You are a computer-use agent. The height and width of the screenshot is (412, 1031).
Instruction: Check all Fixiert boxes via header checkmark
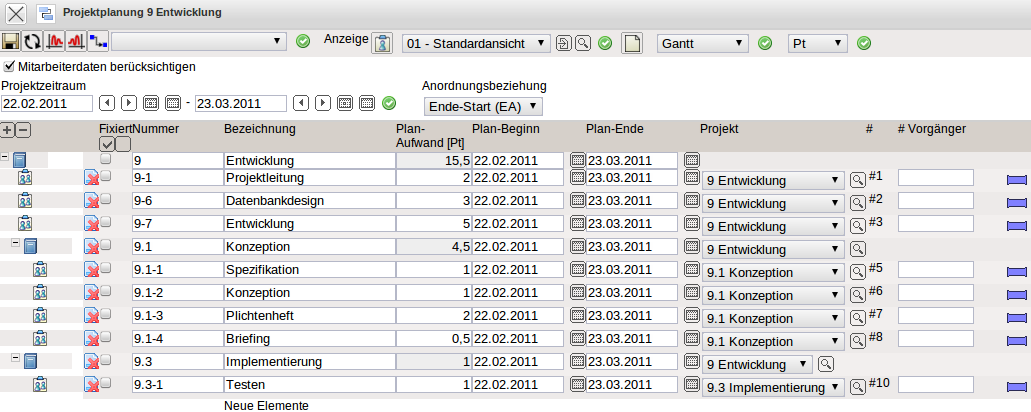coord(107,143)
